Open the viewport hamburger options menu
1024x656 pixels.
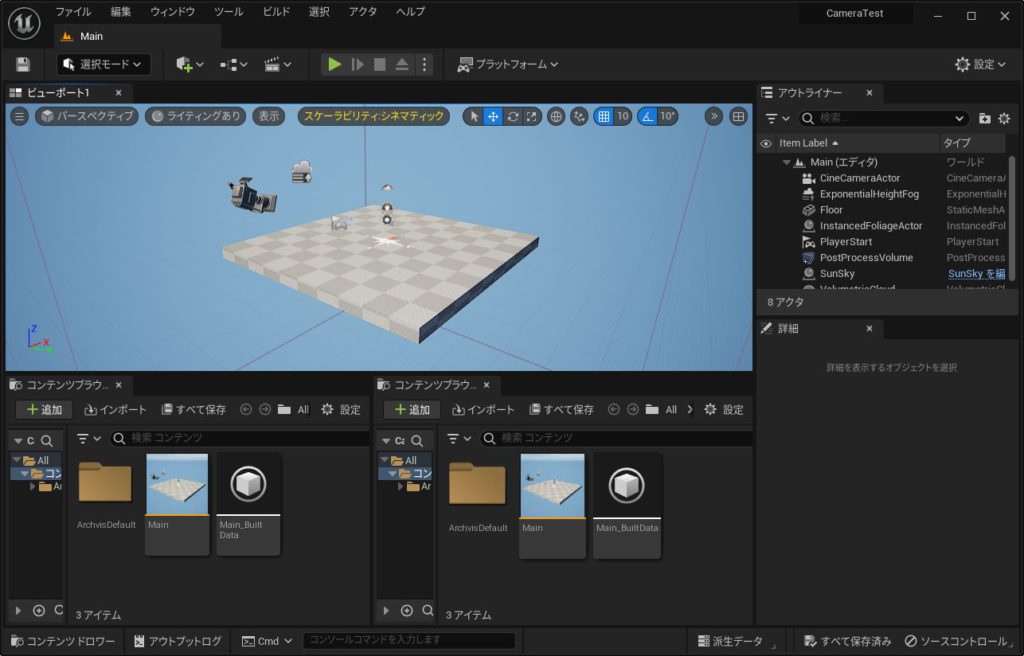click(20, 116)
